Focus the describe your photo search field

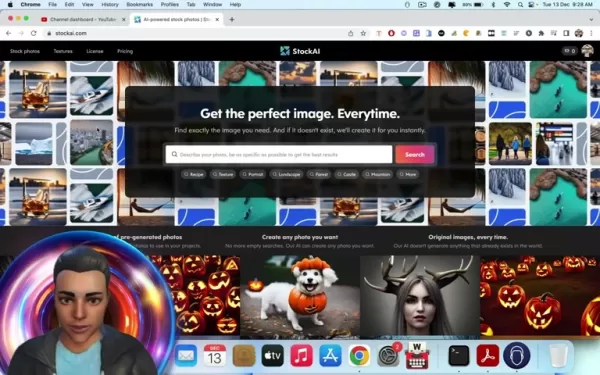(279, 155)
